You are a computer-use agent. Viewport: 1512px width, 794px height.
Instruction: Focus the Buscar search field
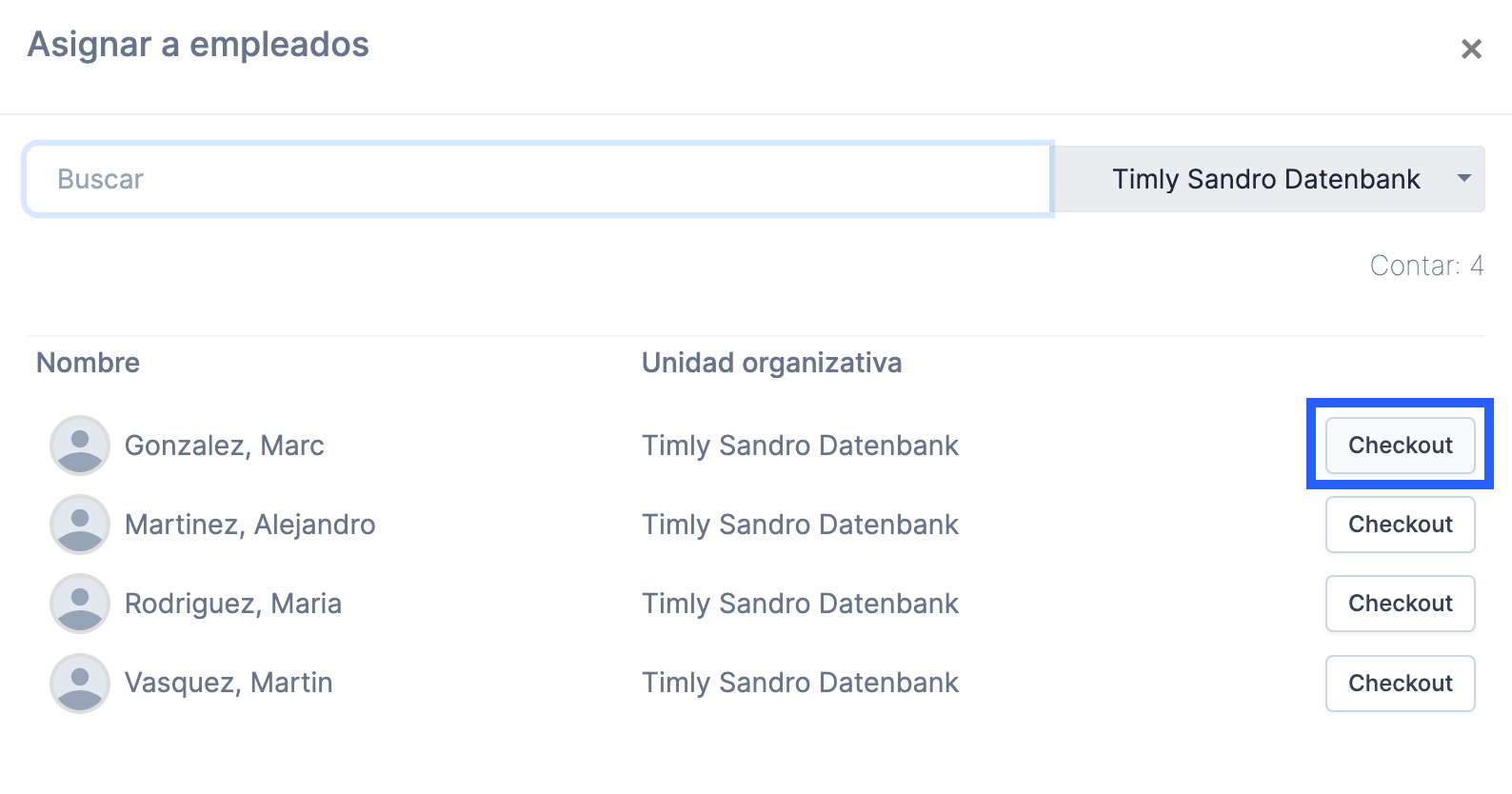[539, 179]
